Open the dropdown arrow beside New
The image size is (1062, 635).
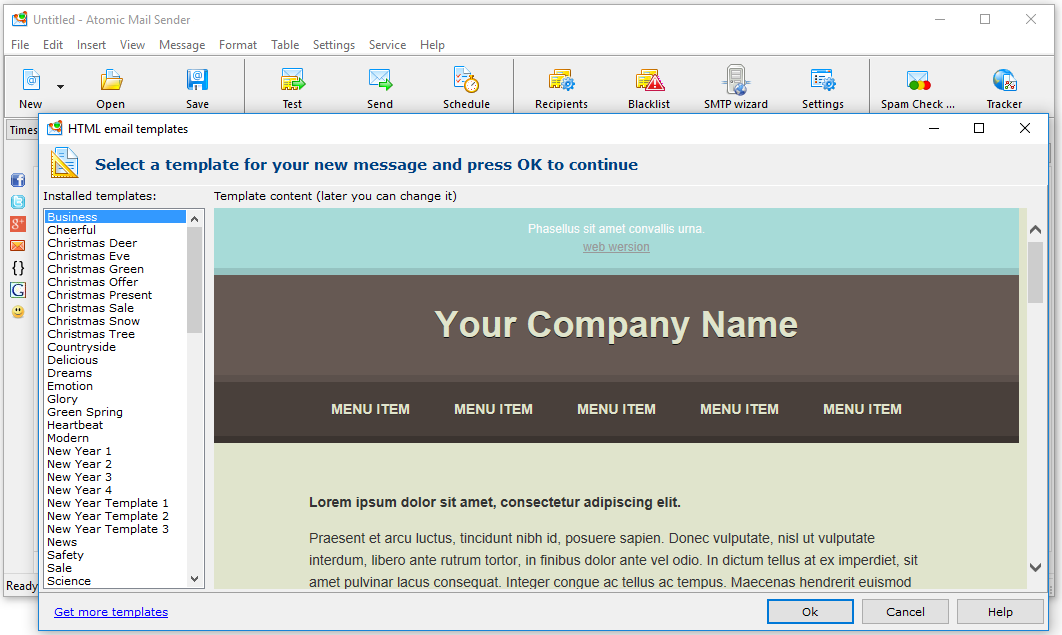(x=60, y=87)
